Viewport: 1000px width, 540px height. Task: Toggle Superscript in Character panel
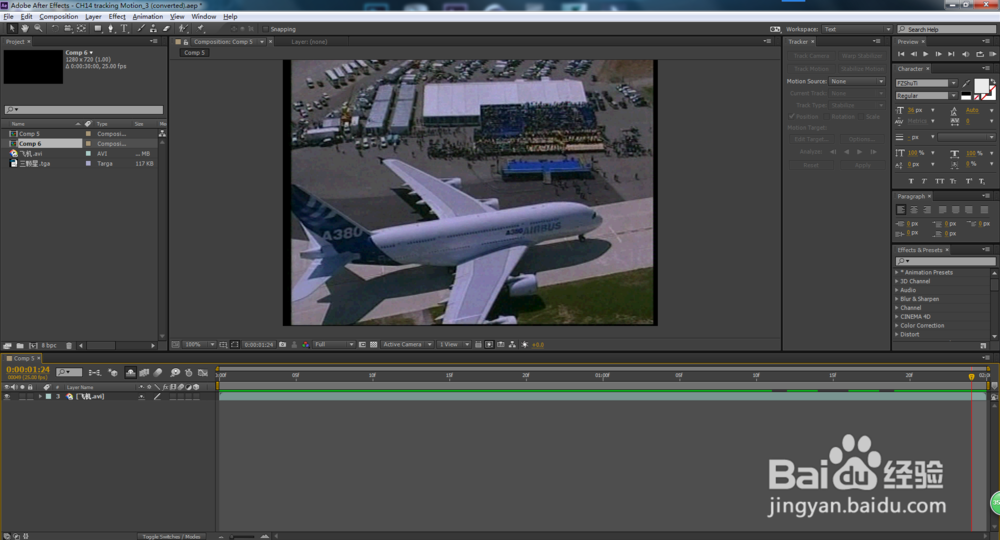(x=969, y=181)
